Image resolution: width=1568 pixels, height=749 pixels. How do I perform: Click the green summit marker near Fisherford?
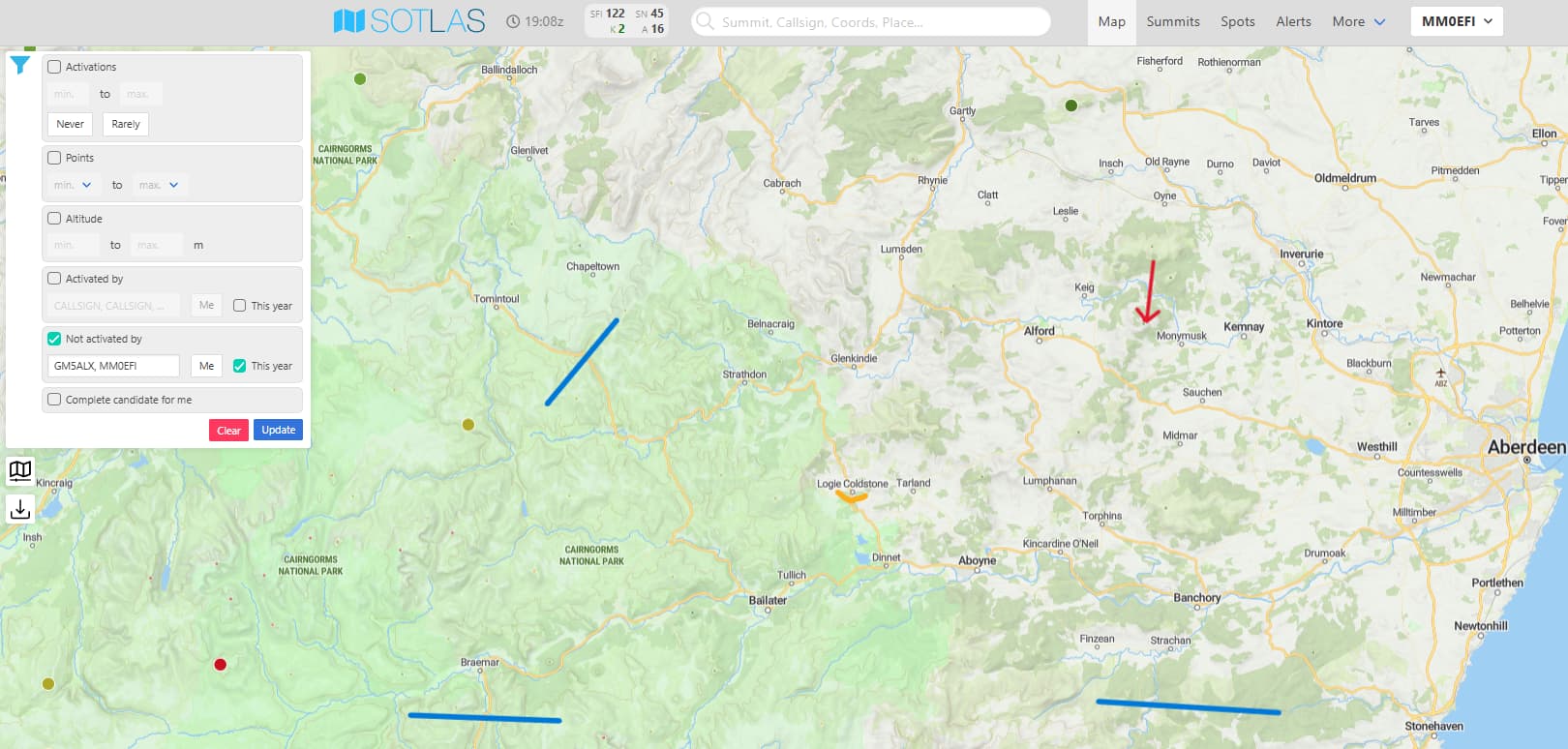point(1071,105)
